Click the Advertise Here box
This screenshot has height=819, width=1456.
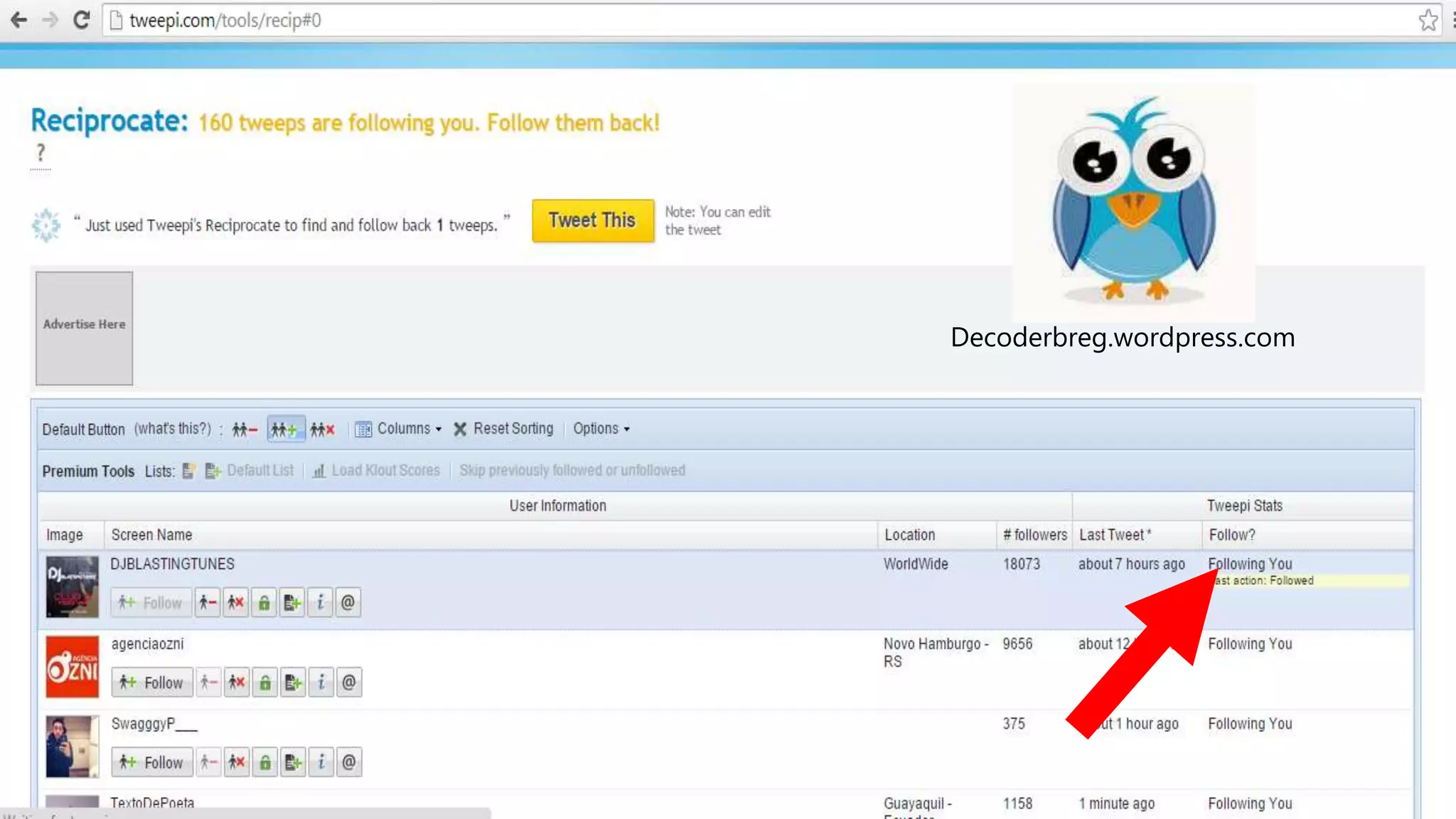[84, 328]
